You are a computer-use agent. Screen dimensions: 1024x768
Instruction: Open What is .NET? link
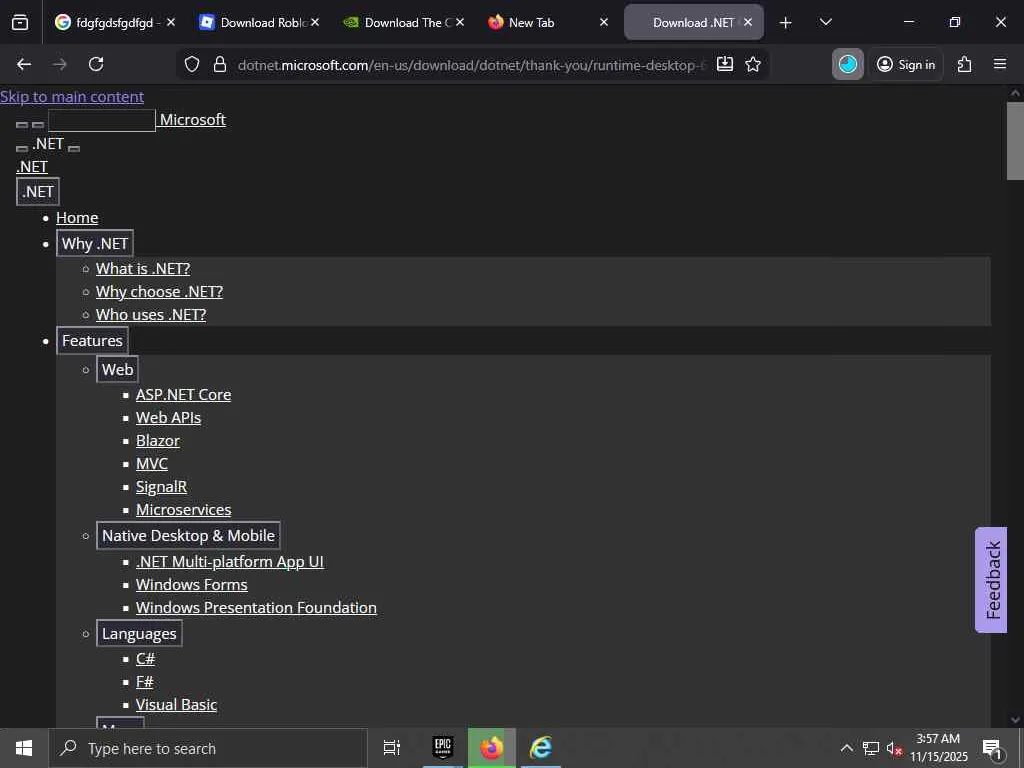[143, 268]
